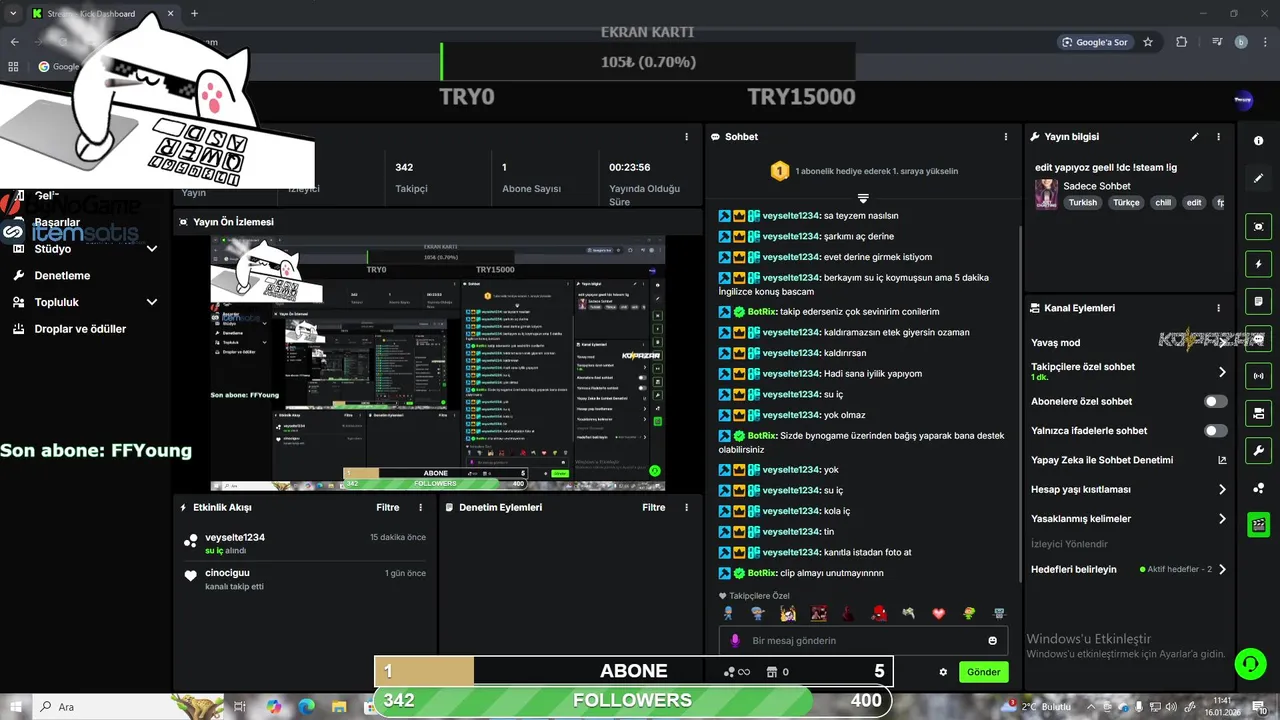The width and height of the screenshot is (1280, 720).
Task: Toggle the lightning activity feed icon in sidebar
Action: point(1258,264)
